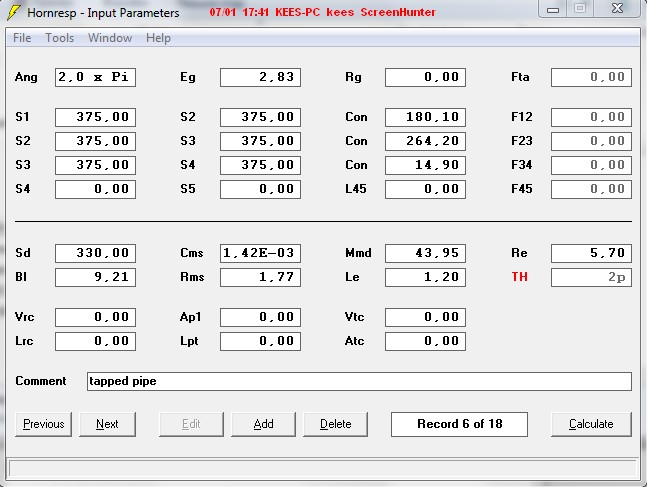This screenshot has height=487, width=647.
Task: Click the Ang label
Action: (x=26, y=78)
